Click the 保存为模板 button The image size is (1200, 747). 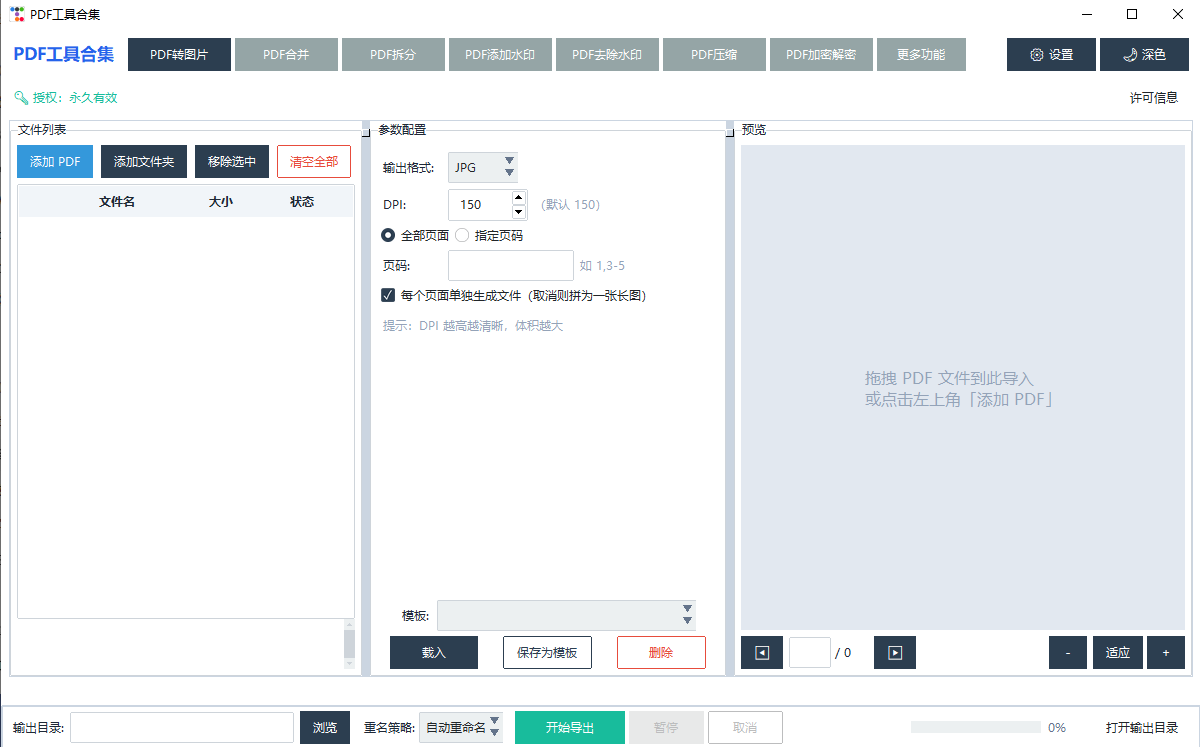coord(547,652)
